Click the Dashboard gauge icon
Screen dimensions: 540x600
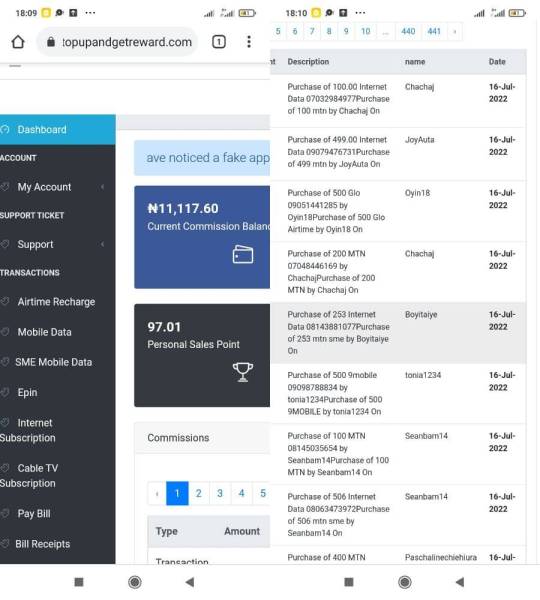[5, 130]
